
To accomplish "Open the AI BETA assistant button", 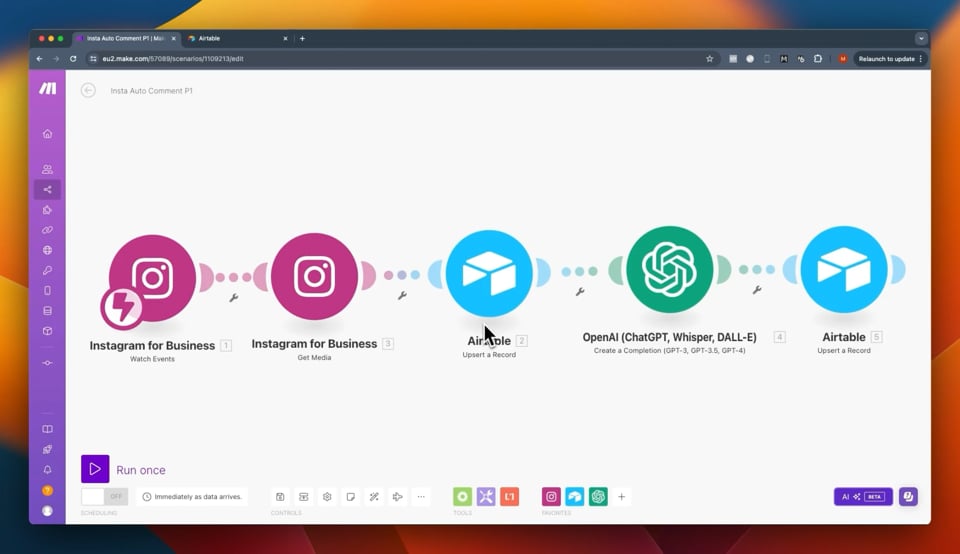I will (863, 496).
